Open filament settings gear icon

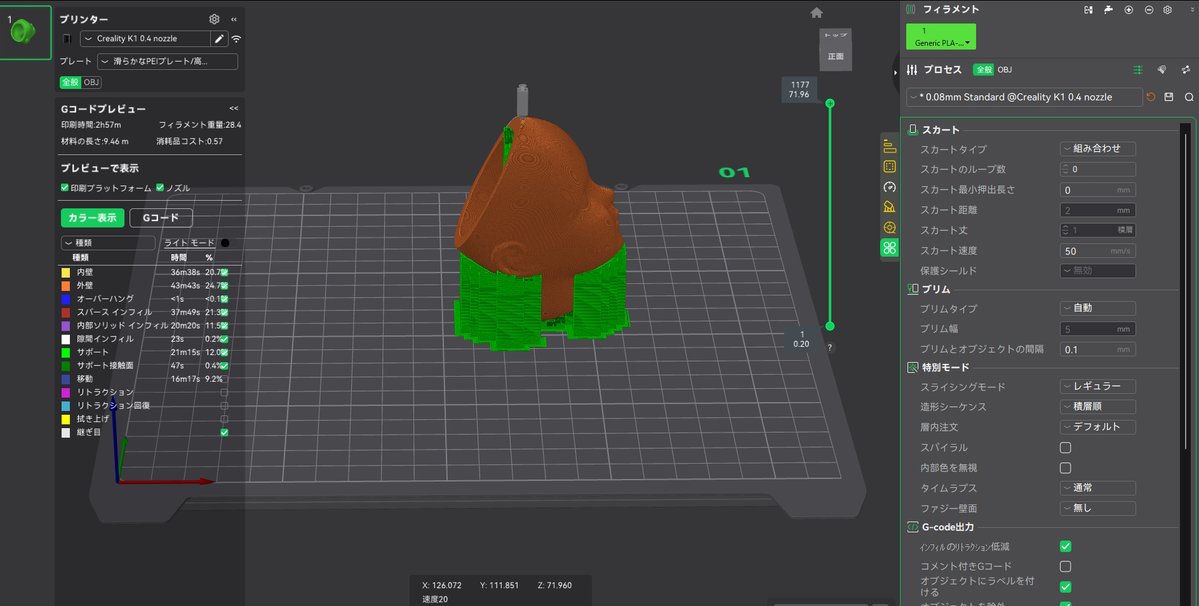coord(1168,10)
